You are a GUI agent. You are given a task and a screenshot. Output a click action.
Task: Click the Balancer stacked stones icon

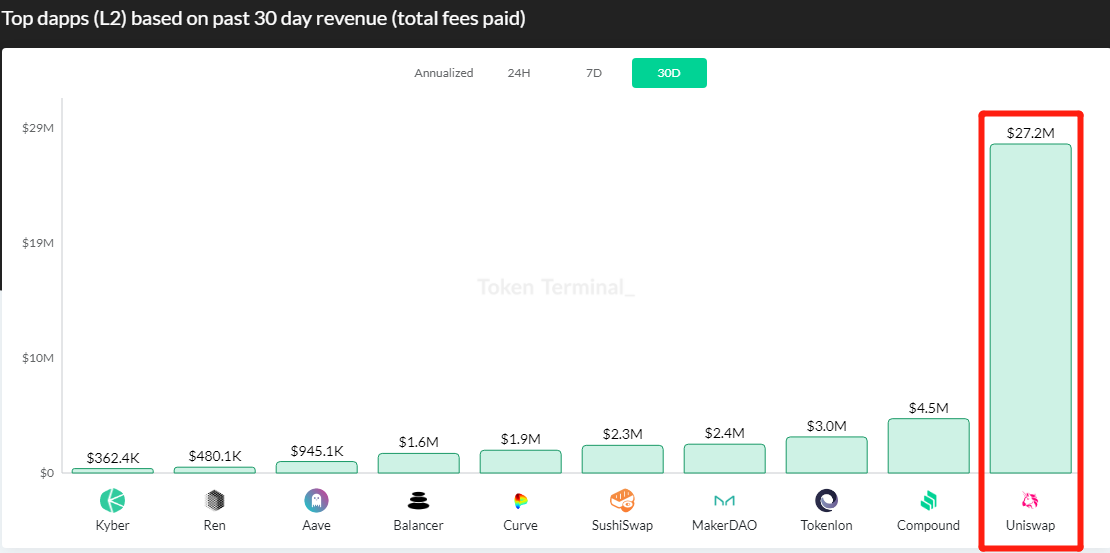418,501
